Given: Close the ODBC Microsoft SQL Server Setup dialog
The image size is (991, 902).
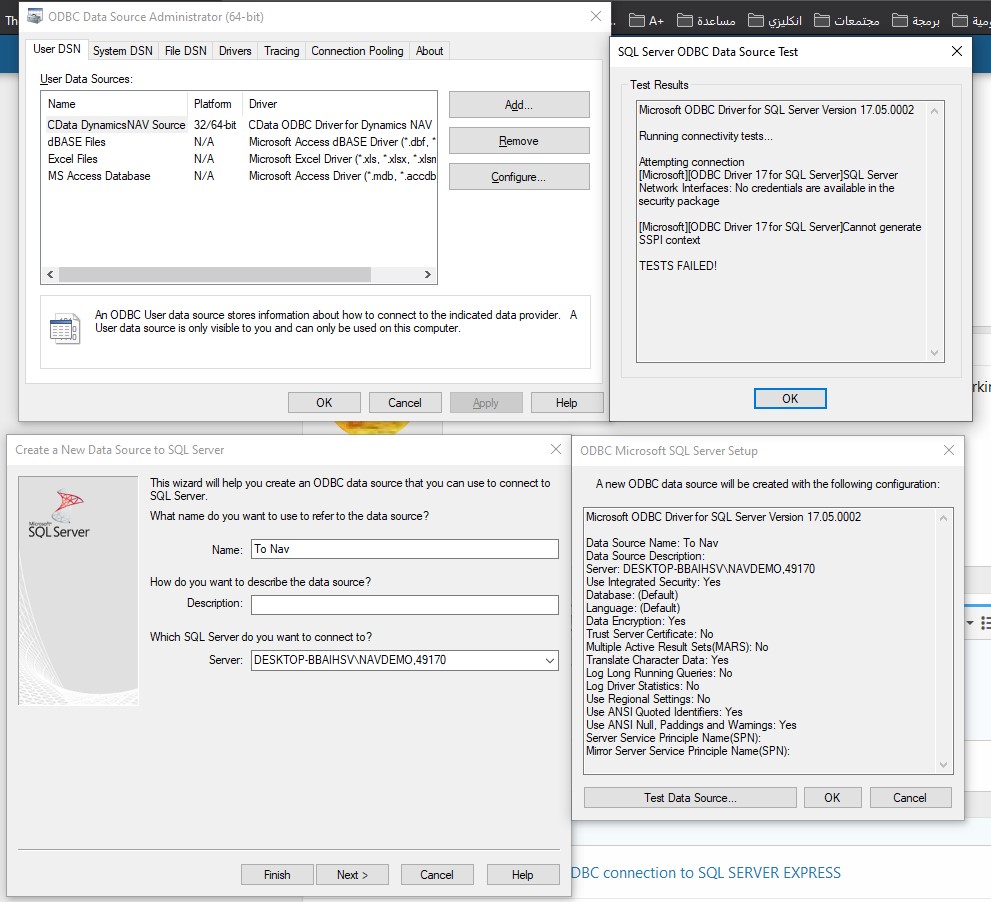Looking at the screenshot, I should pyautogui.click(x=949, y=450).
